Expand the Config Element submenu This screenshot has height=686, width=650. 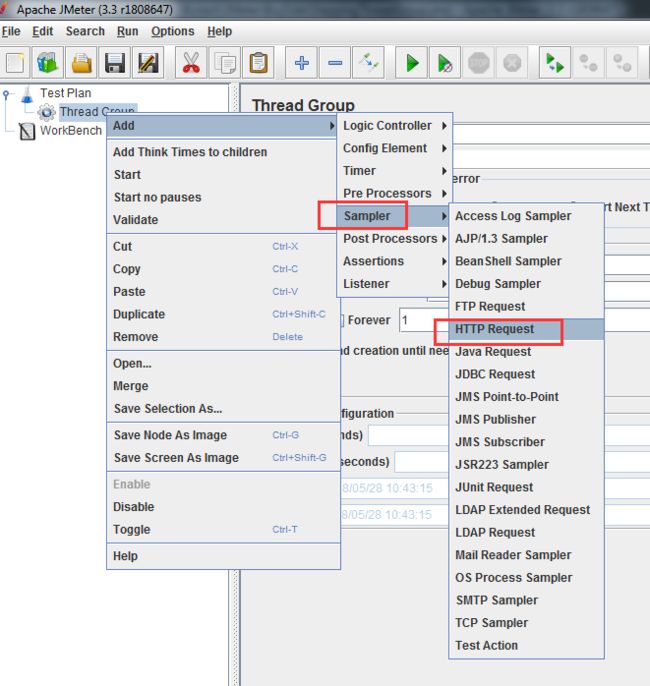395,148
